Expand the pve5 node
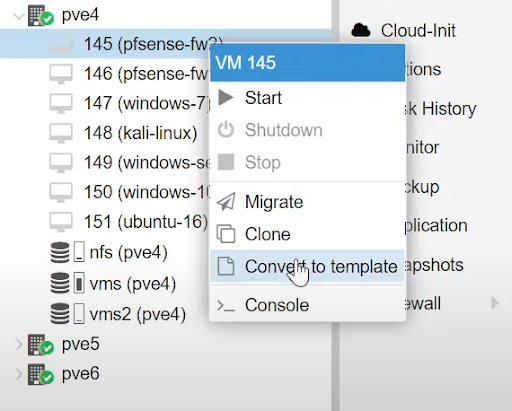The image size is (512, 411). point(19,344)
